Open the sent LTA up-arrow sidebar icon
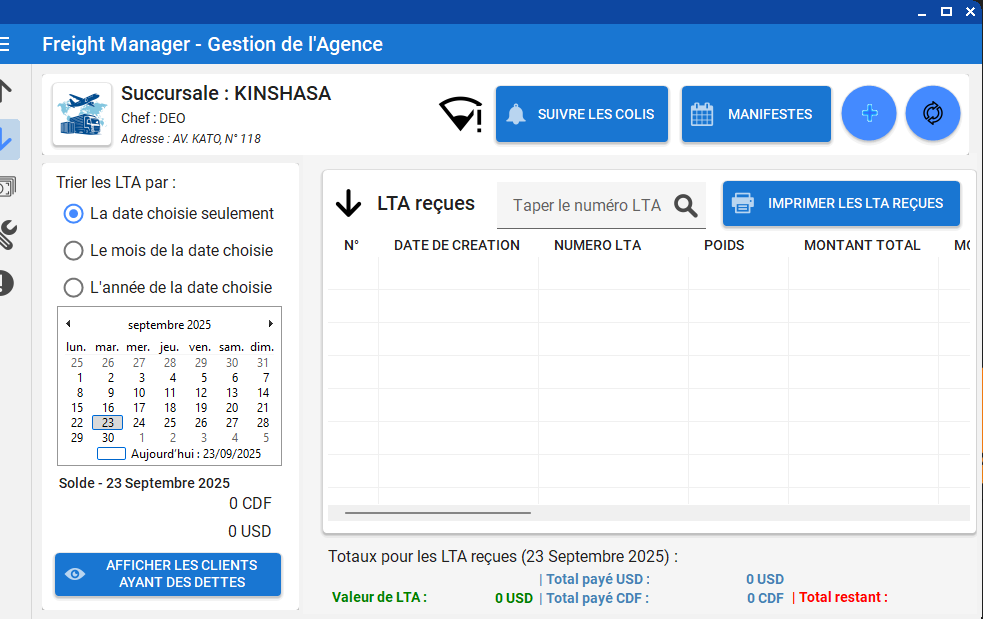The height and width of the screenshot is (619, 990). pyautogui.click(x=5, y=91)
